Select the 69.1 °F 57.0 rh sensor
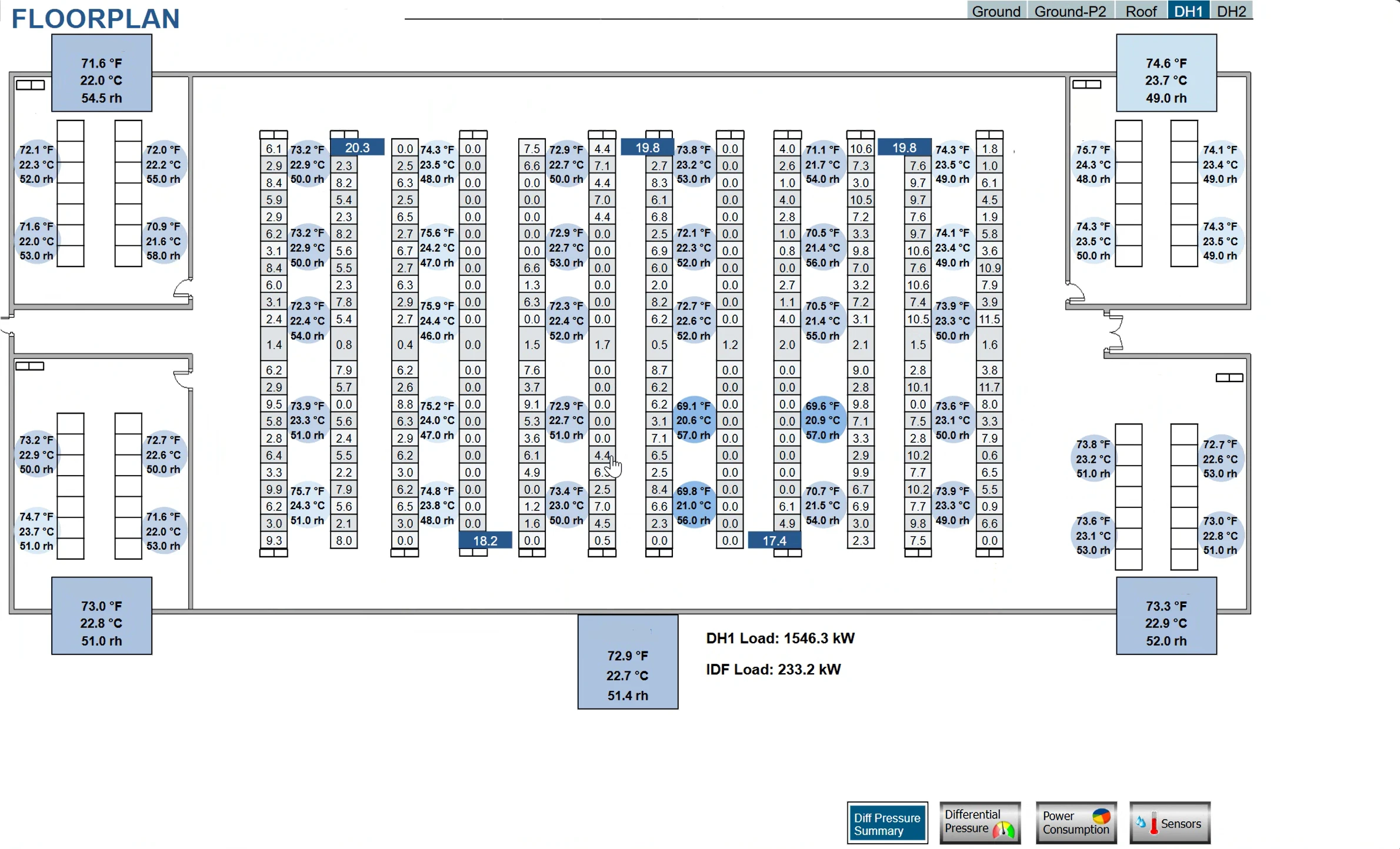 694,420
